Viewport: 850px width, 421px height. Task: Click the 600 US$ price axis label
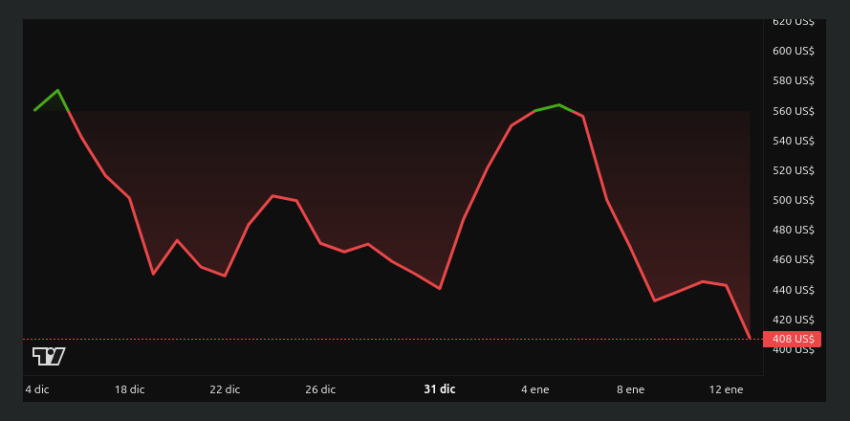(794, 51)
